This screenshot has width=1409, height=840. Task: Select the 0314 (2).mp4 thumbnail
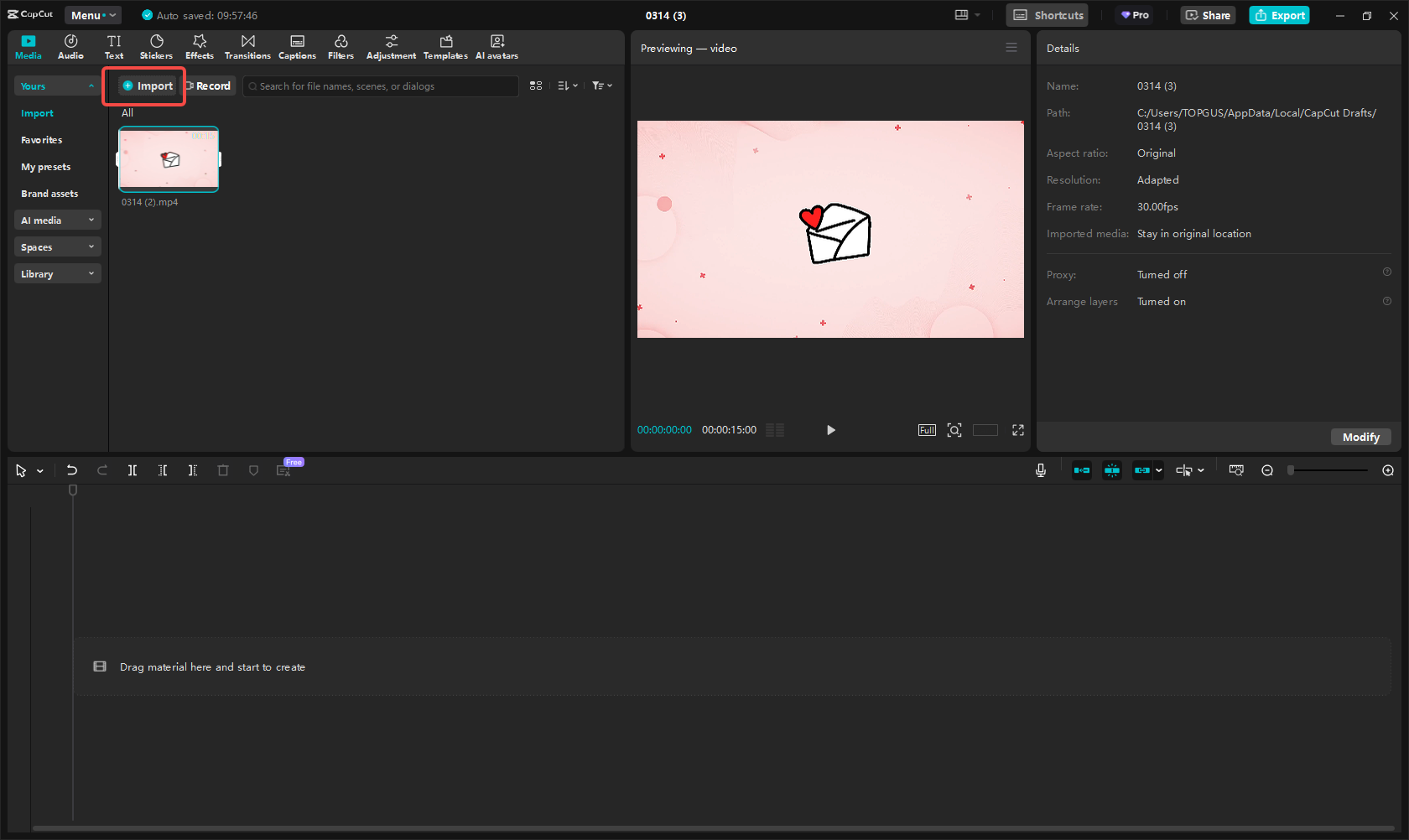[169, 159]
